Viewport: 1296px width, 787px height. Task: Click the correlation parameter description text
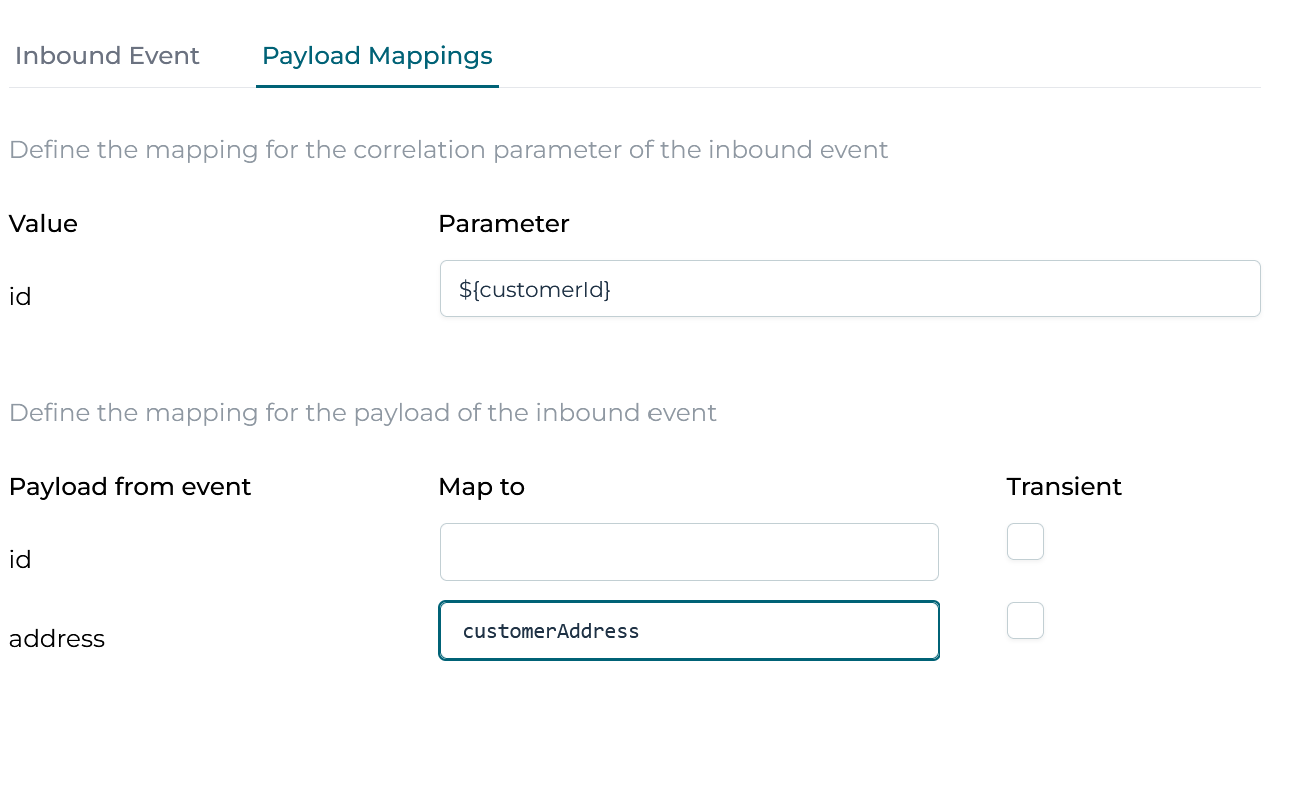click(x=448, y=151)
